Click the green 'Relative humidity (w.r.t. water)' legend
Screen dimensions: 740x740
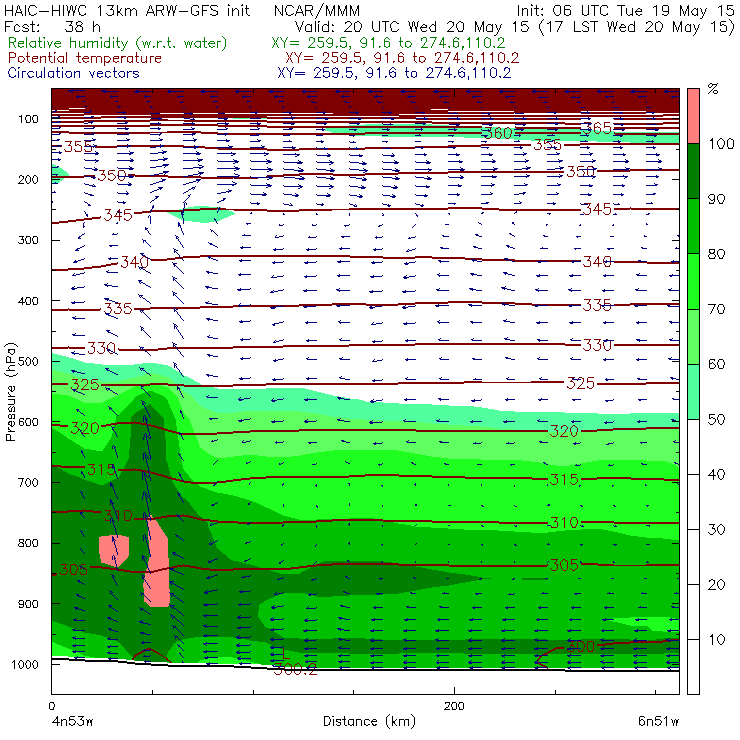[x=118, y=43]
